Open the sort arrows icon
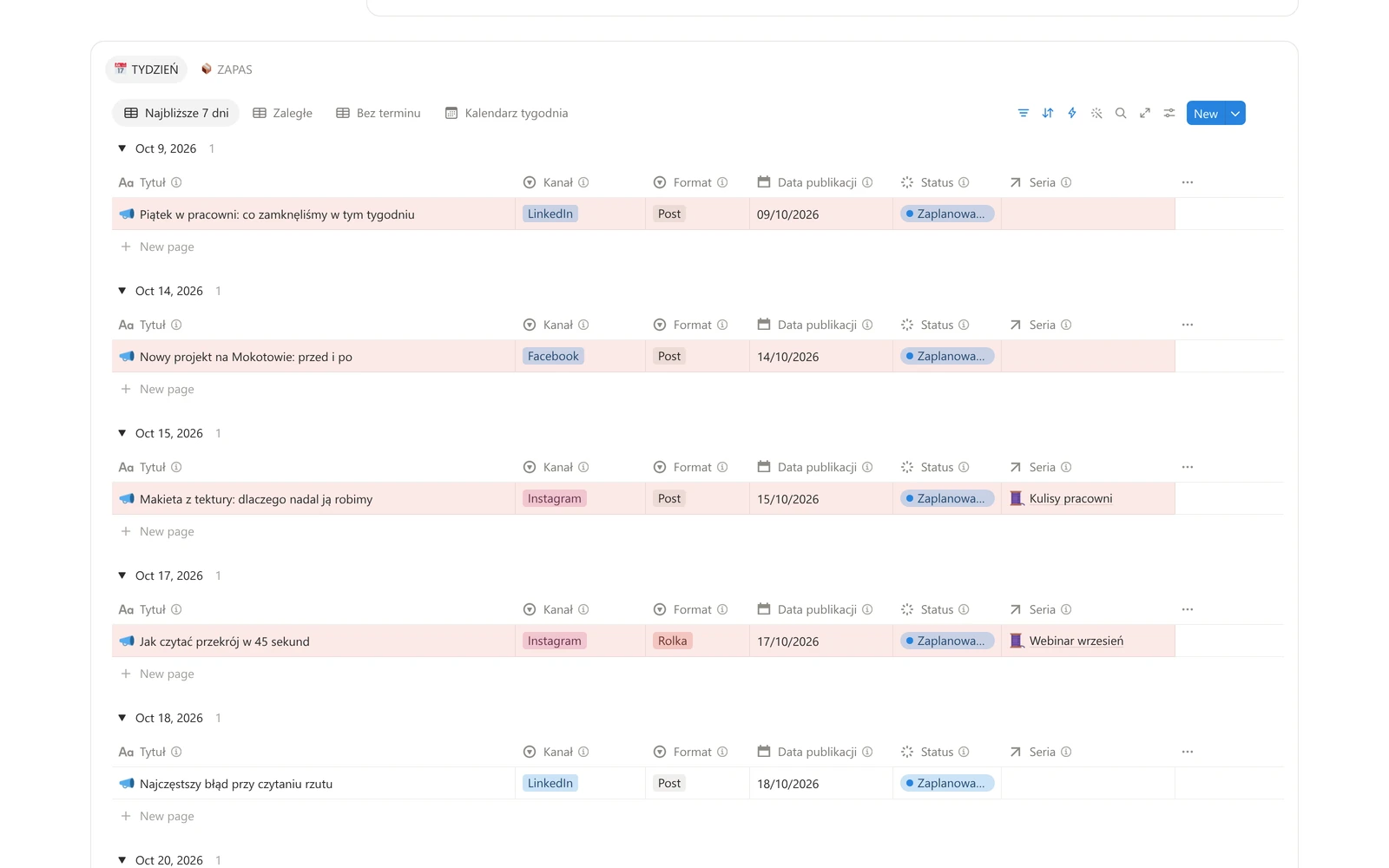 tap(1048, 113)
